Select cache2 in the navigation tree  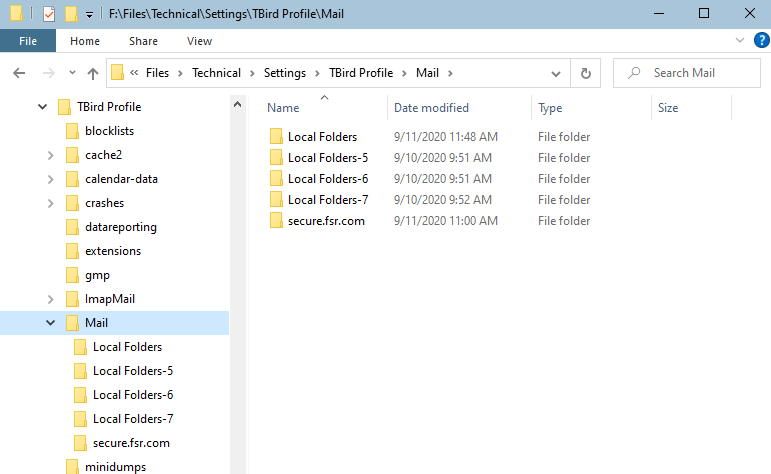(x=103, y=155)
